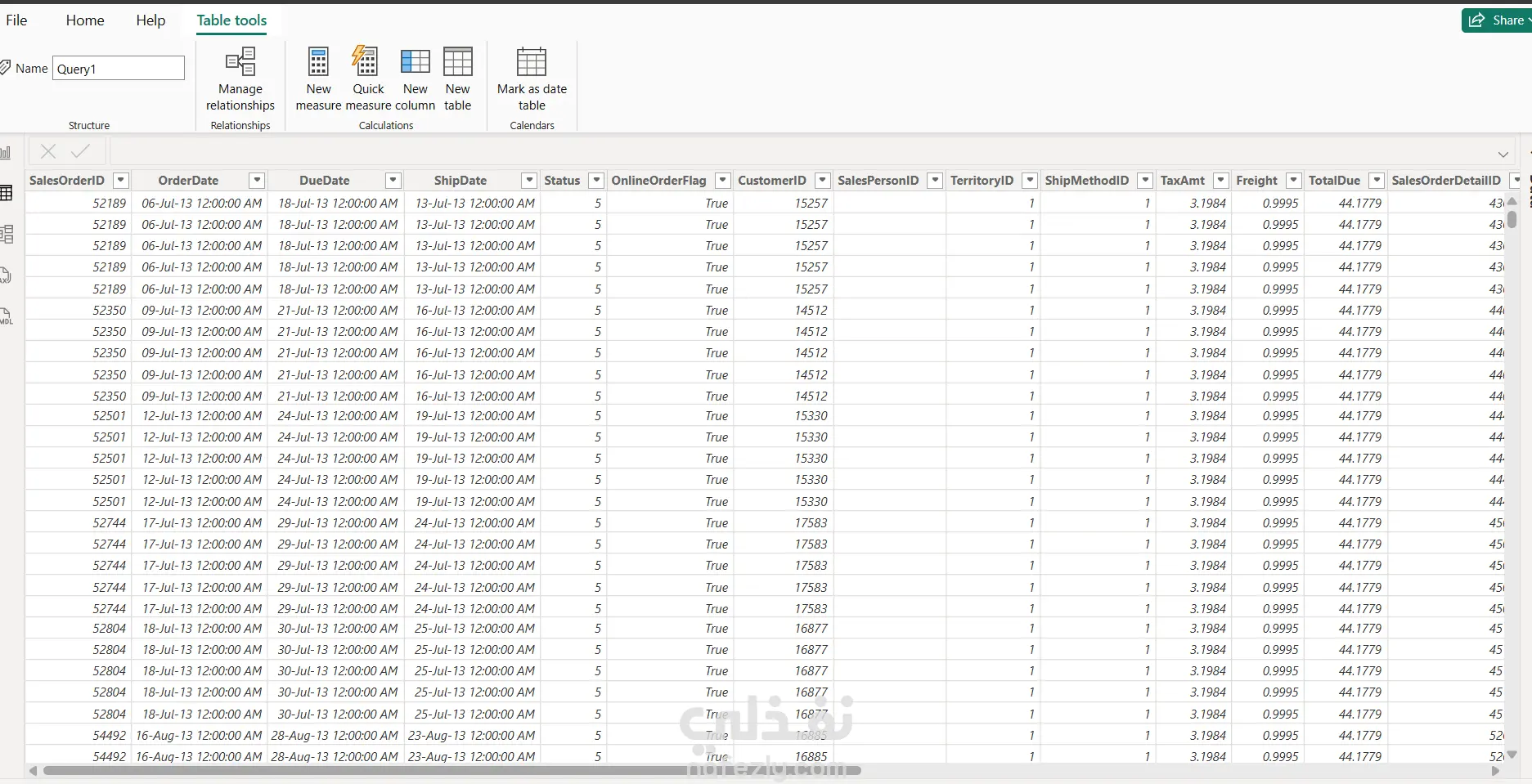Open OnlineOrderFlag column filter dropdown
1532x784 pixels.
tap(723, 180)
